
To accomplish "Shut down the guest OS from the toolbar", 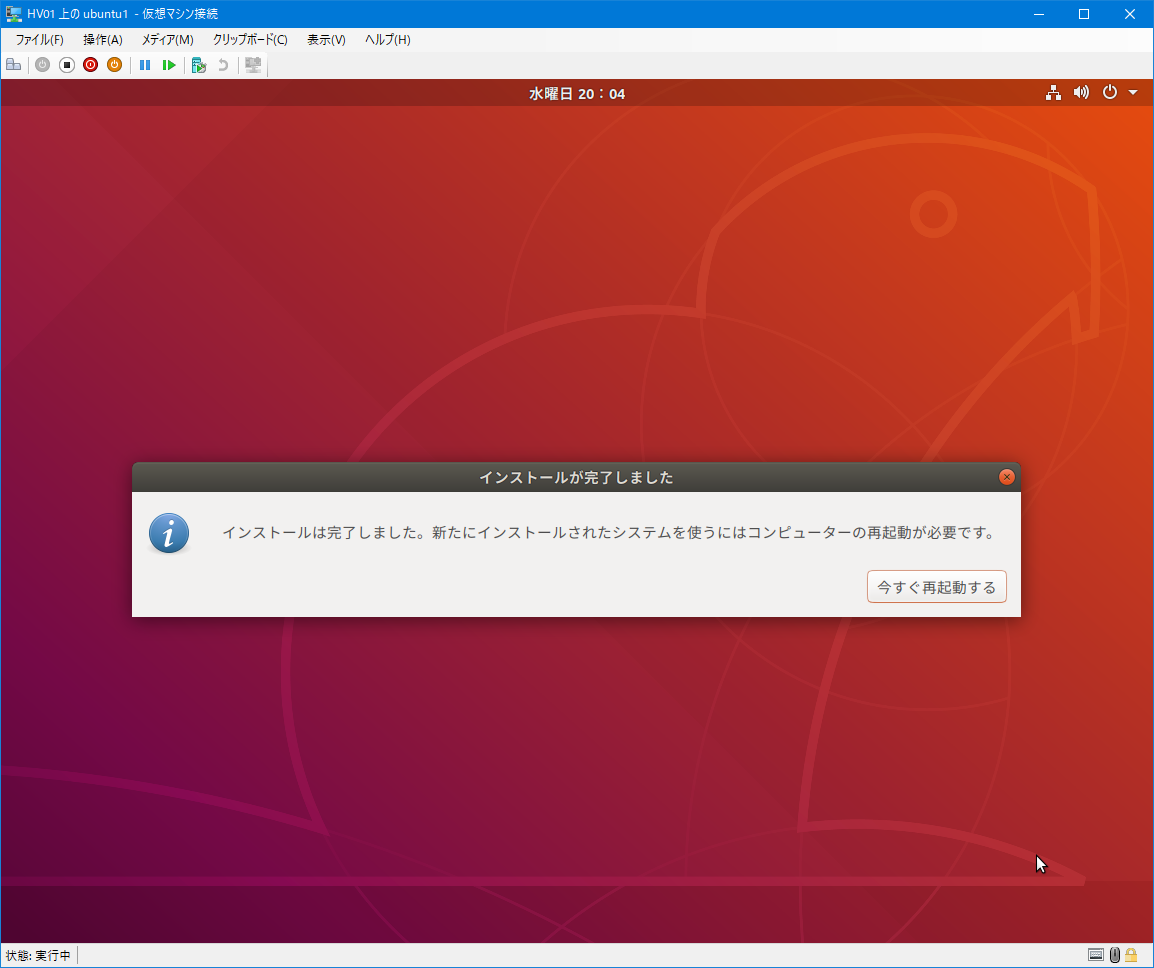I will tap(90, 64).
